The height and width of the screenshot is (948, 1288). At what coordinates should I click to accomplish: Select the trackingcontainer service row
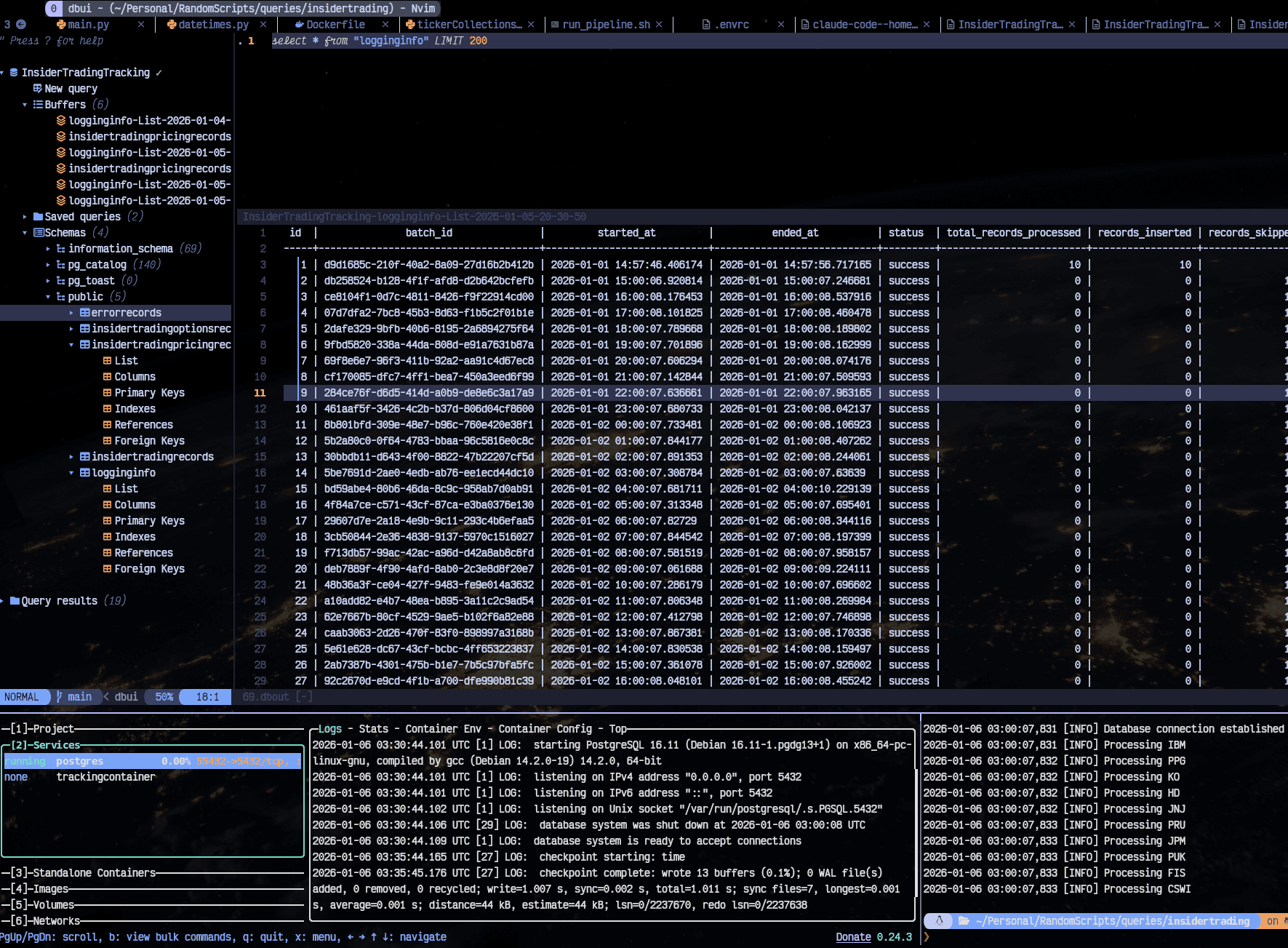pyautogui.click(x=105, y=777)
